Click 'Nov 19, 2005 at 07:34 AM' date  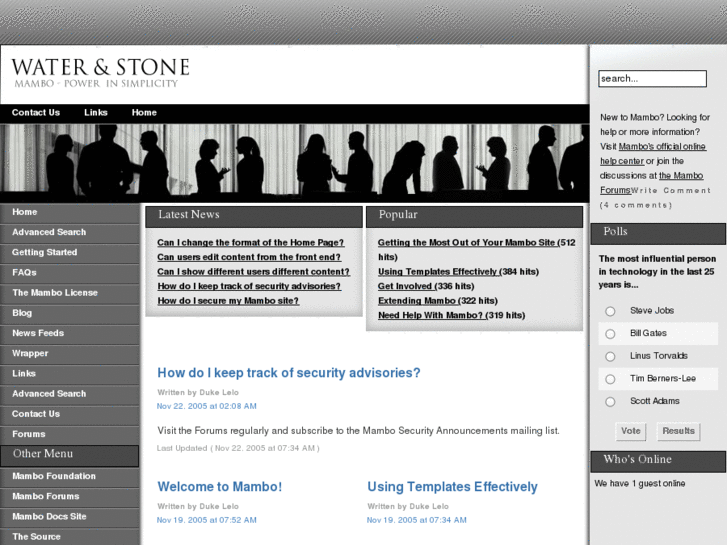click(417, 520)
